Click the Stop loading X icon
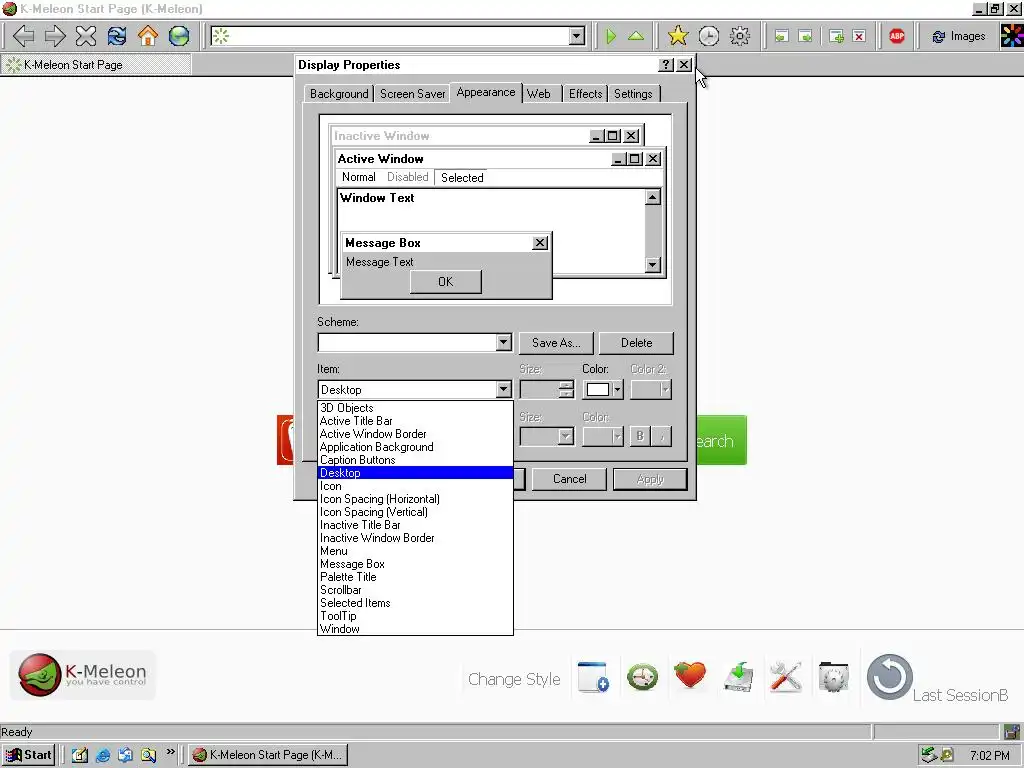1024x768 pixels. click(x=86, y=36)
